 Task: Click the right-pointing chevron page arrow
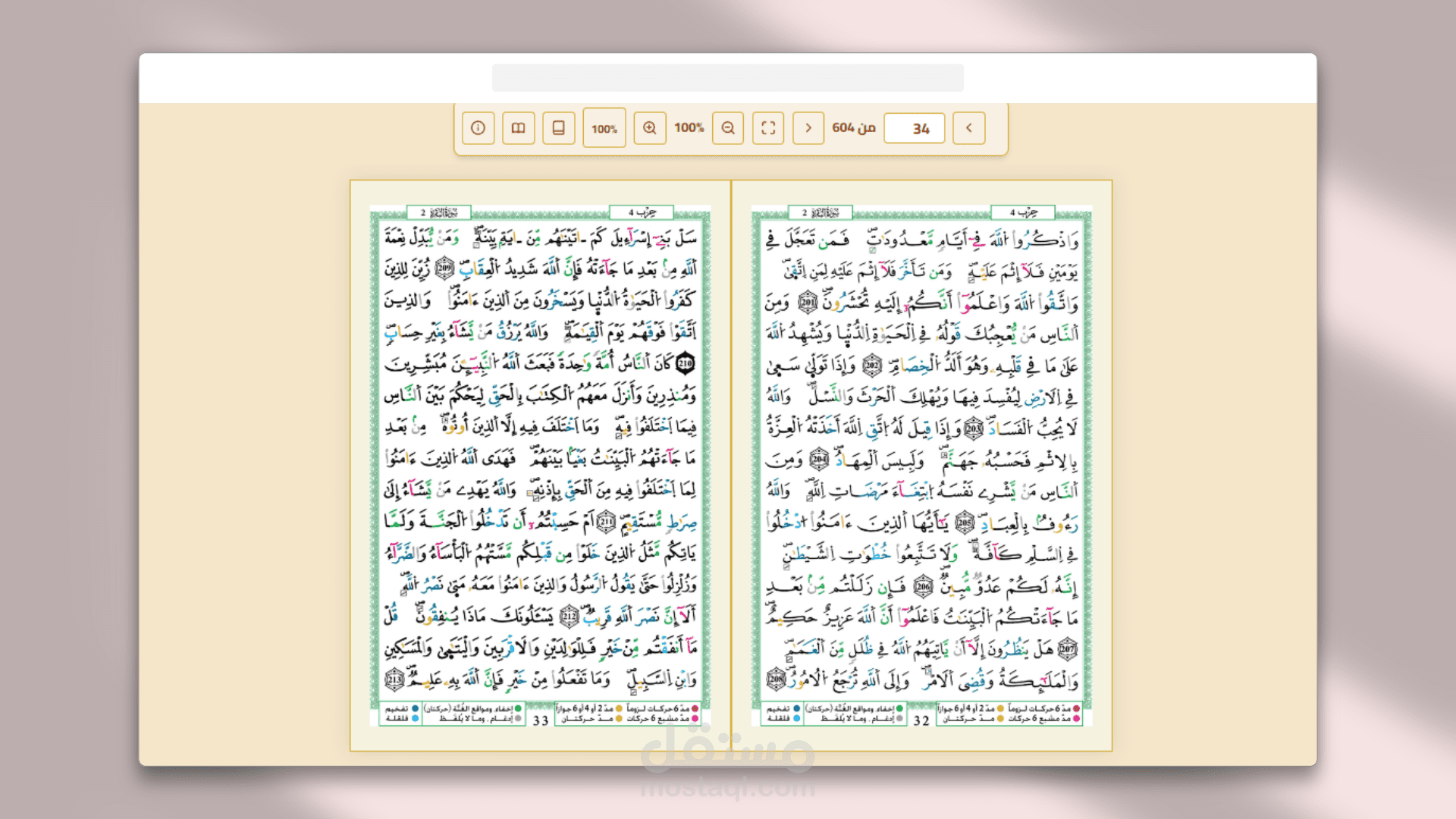[x=808, y=128]
